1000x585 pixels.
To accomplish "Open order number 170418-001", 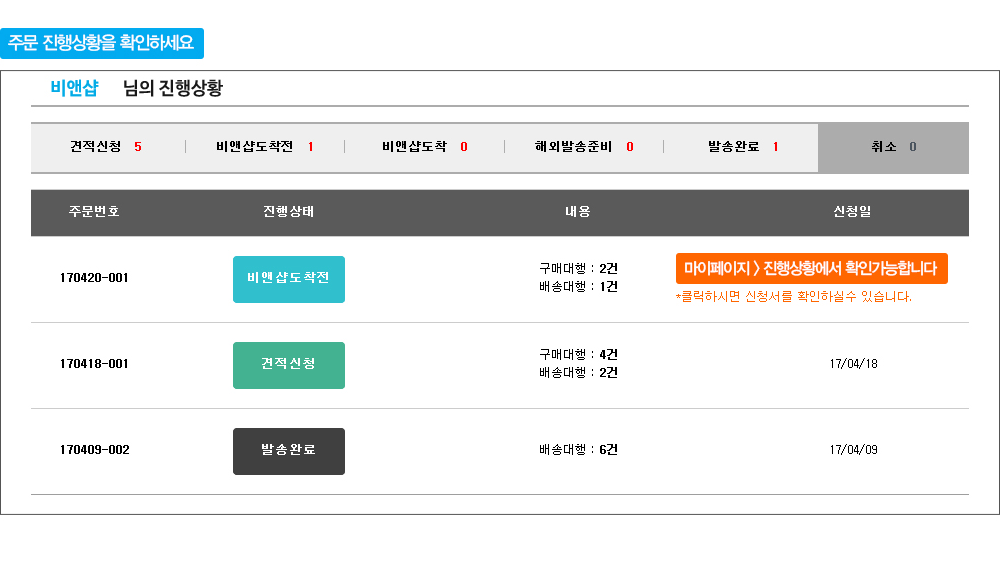I will coord(94,364).
